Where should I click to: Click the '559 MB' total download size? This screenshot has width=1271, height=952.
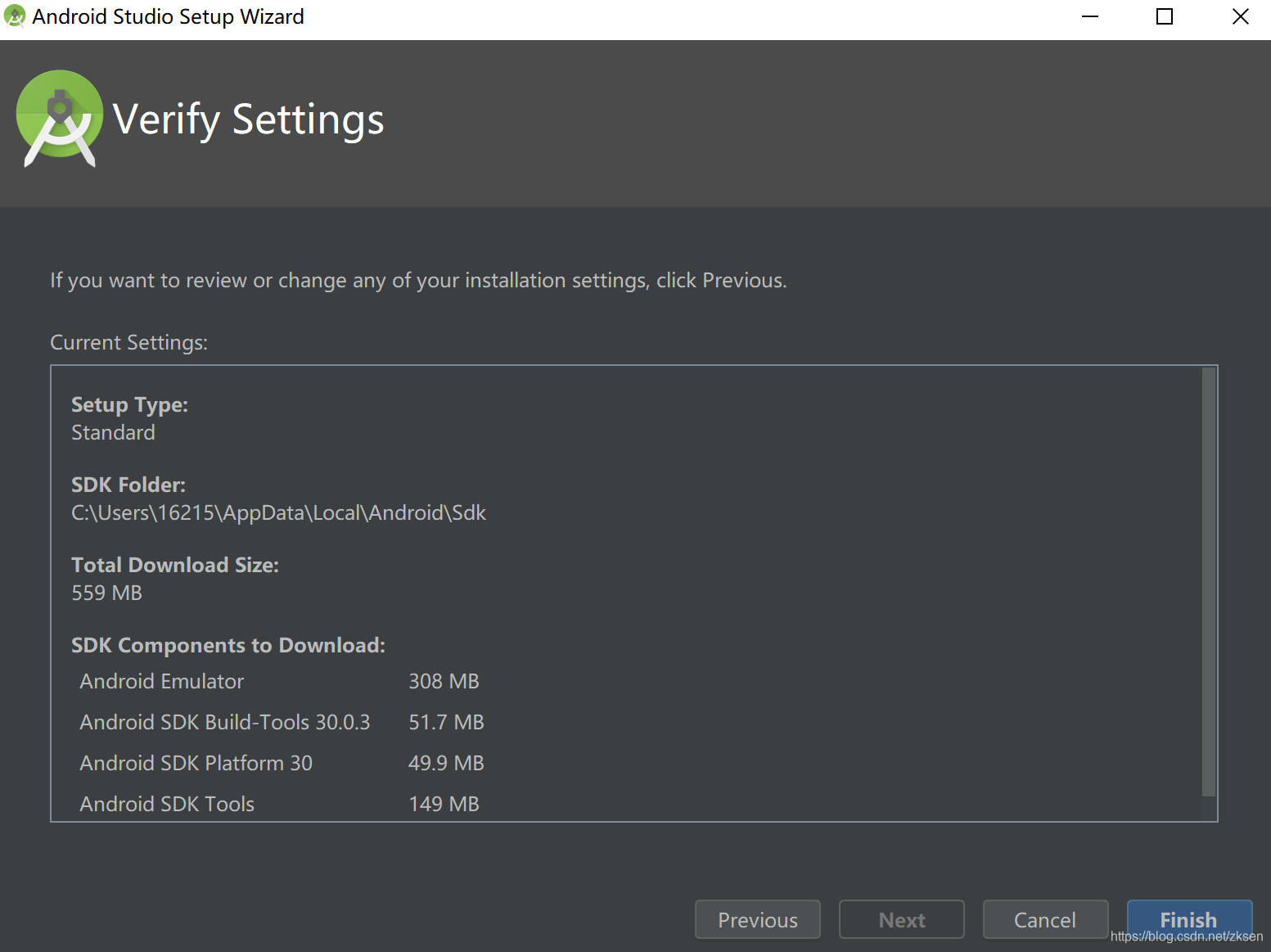pyautogui.click(x=106, y=593)
